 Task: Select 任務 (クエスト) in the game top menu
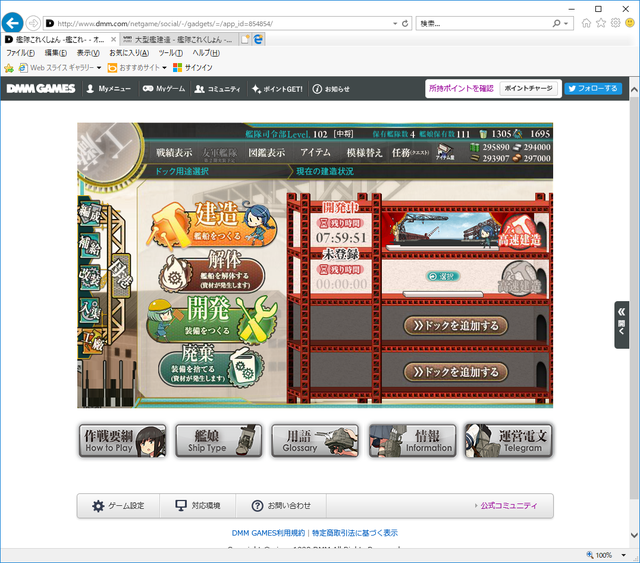click(410, 153)
